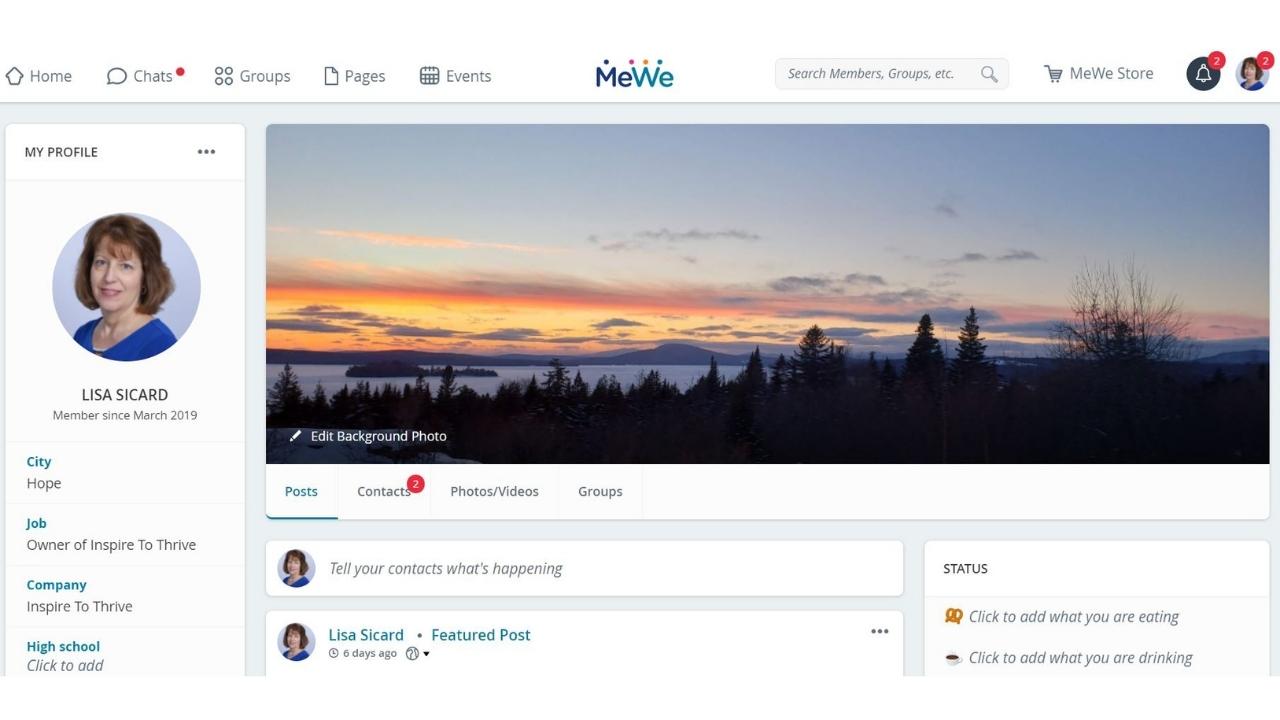This screenshot has height=720, width=1280.
Task: Click the Featured post author avatar
Action: pos(296,642)
